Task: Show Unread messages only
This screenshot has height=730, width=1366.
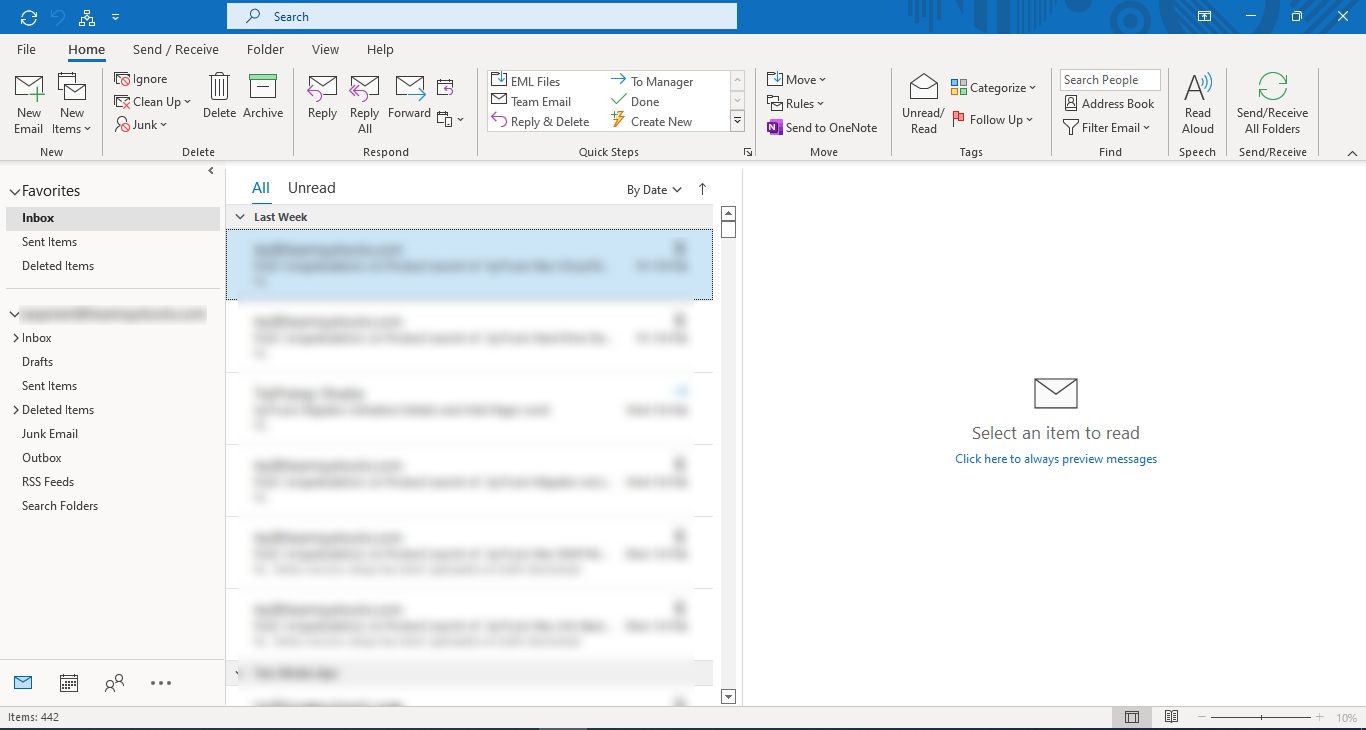Action: [x=312, y=188]
